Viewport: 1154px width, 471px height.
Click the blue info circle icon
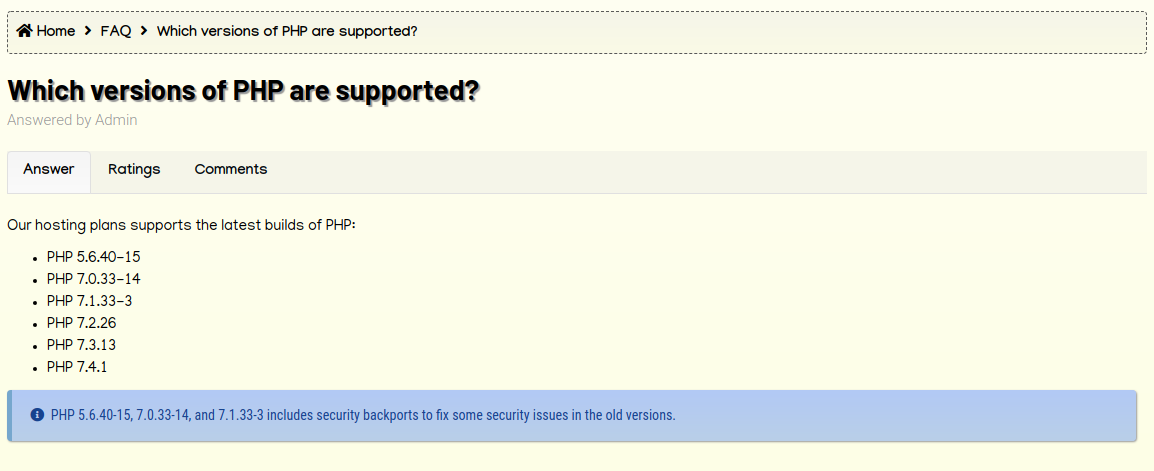[x=38, y=415]
